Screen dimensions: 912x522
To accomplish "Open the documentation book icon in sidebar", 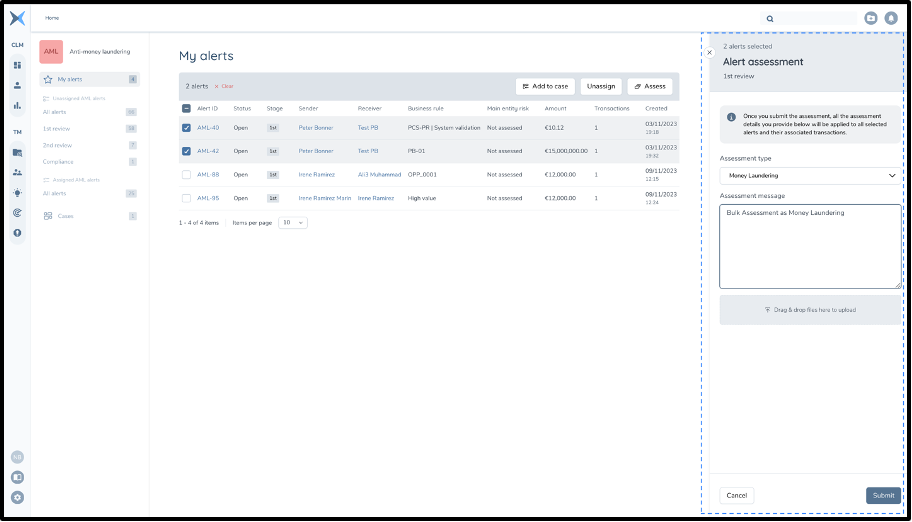I will (17, 477).
